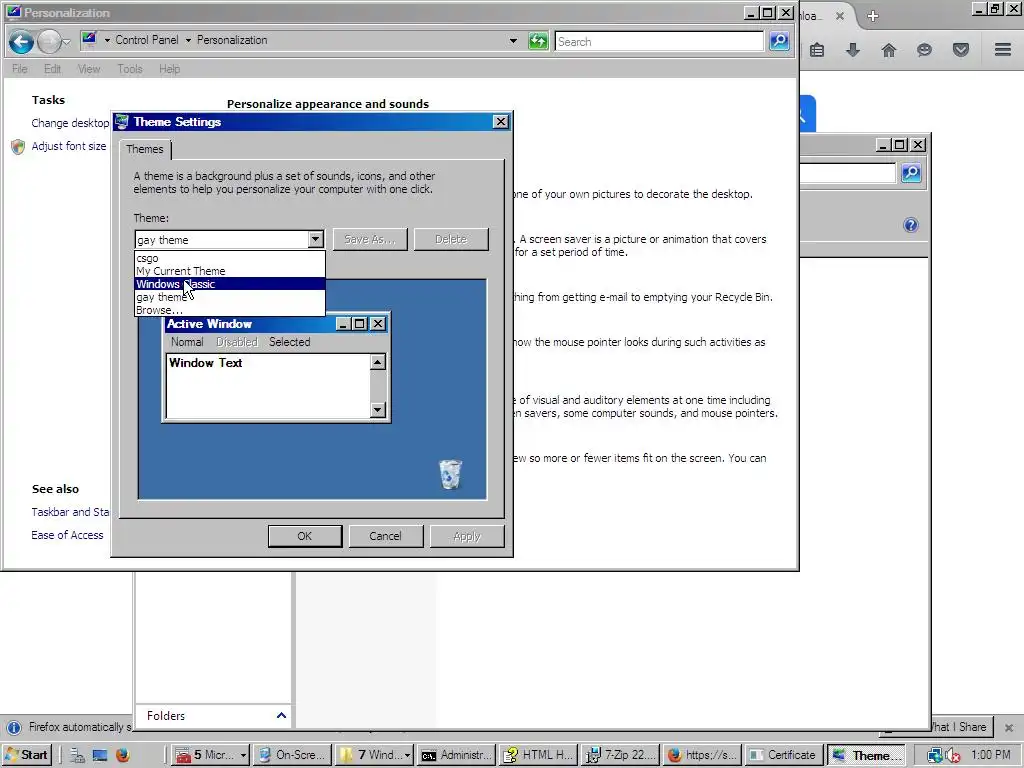This screenshot has height=768, width=1024.
Task: Click the Adjust font size shield icon
Action: pos(18,147)
